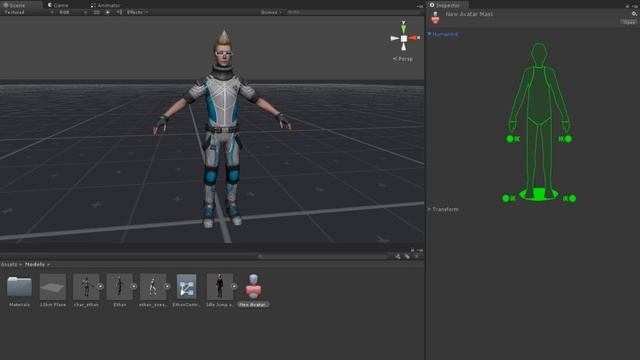Toggle the 2D view button in Scene toolbar

pos(96,12)
